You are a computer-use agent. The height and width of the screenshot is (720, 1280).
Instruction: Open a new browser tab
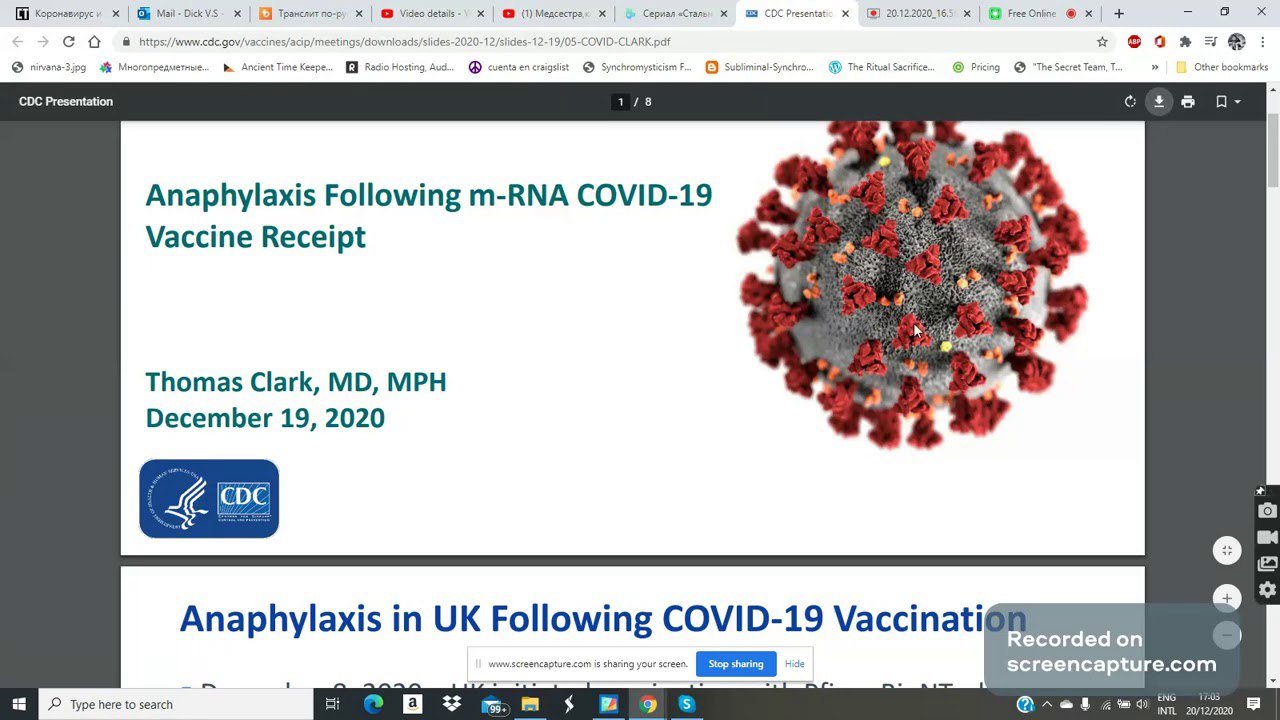pos(1119,14)
